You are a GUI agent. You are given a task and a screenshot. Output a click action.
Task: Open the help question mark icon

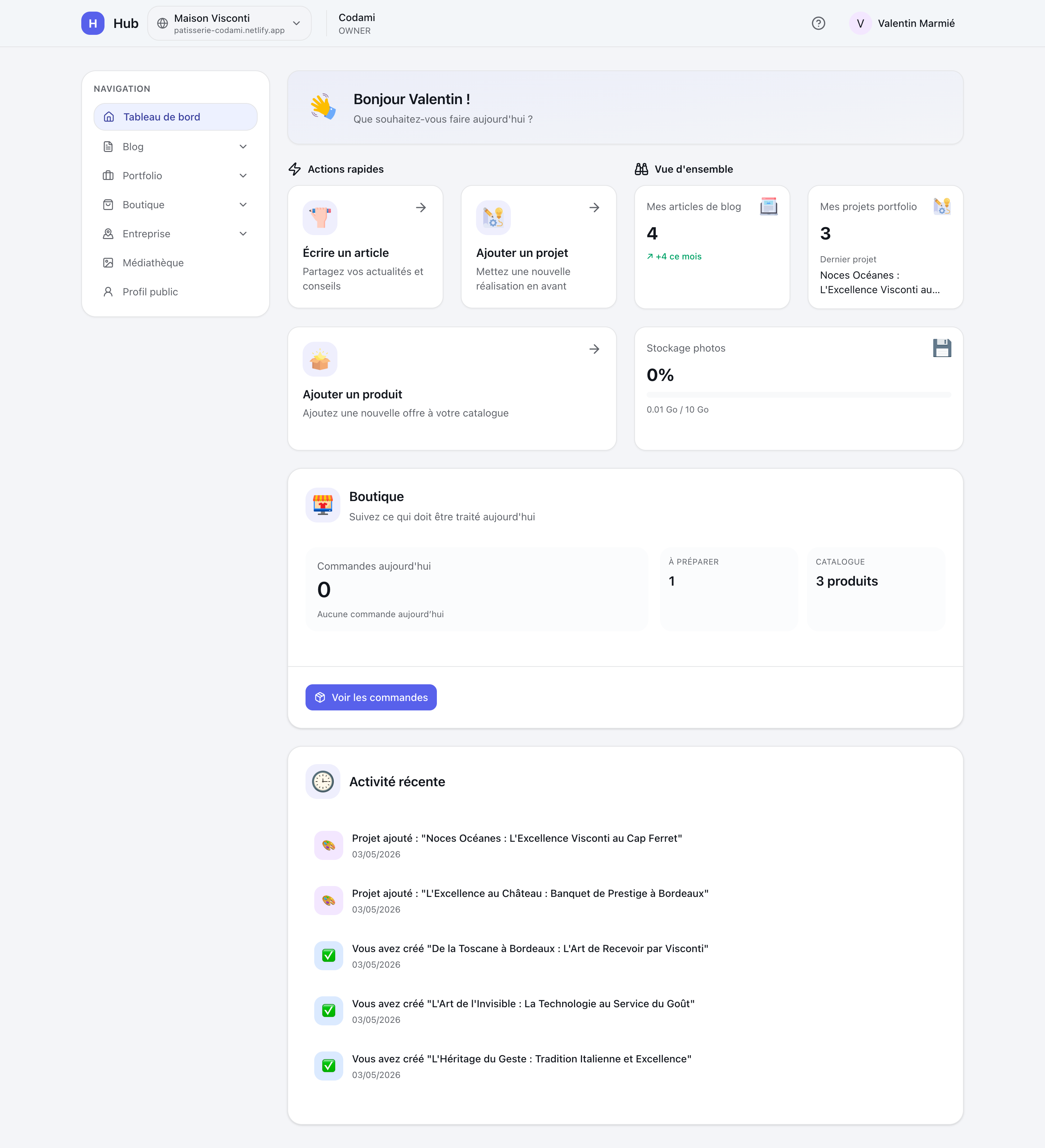pyautogui.click(x=818, y=23)
